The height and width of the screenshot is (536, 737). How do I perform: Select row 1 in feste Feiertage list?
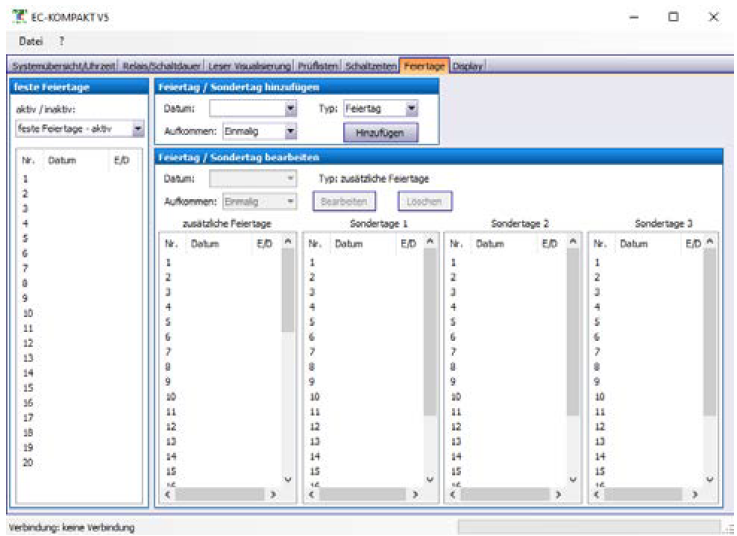(79, 179)
